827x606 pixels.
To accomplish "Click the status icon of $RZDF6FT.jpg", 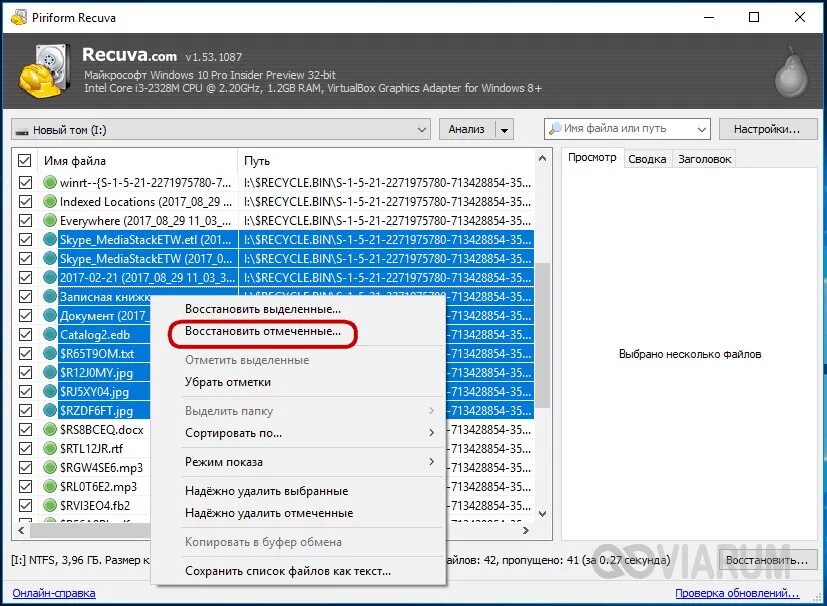I will tap(50, 410).
